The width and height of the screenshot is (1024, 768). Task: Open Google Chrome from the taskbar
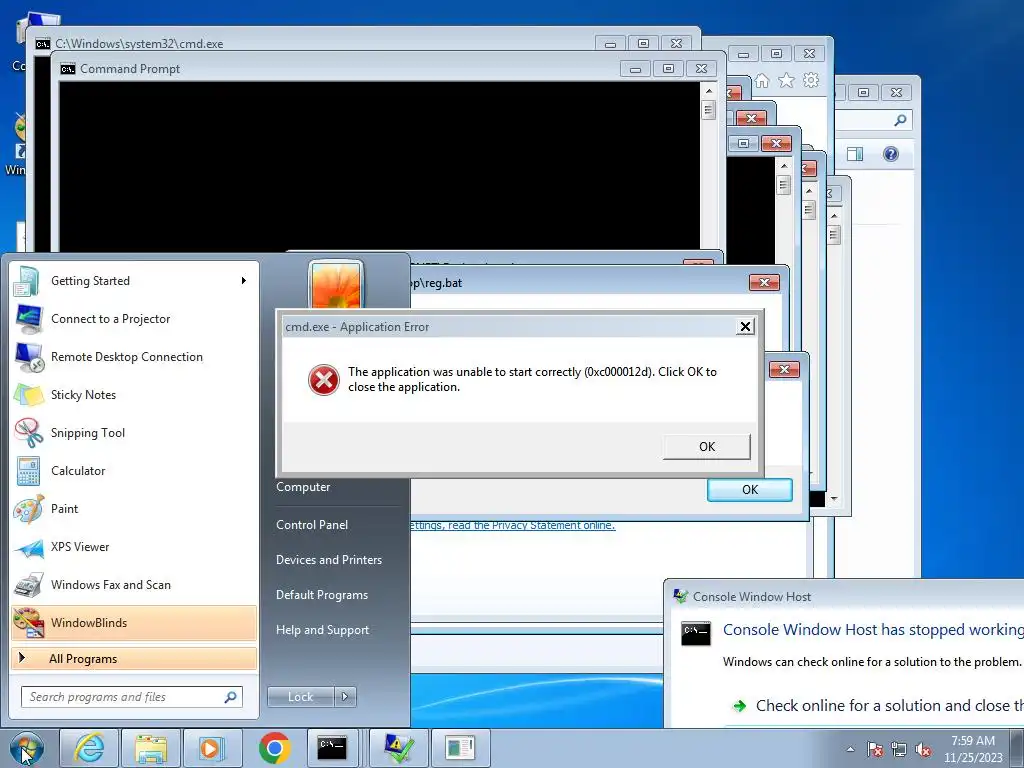[274, 748]
